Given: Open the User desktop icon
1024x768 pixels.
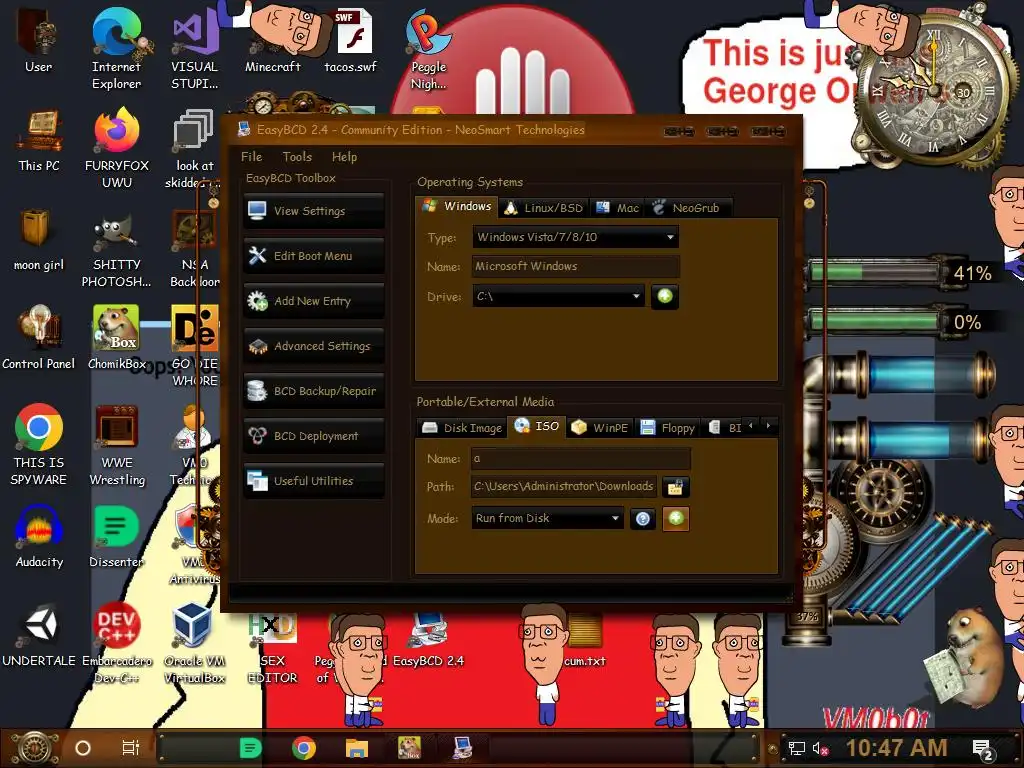Looking at the screenshot, I should click(x=38, y=40).
